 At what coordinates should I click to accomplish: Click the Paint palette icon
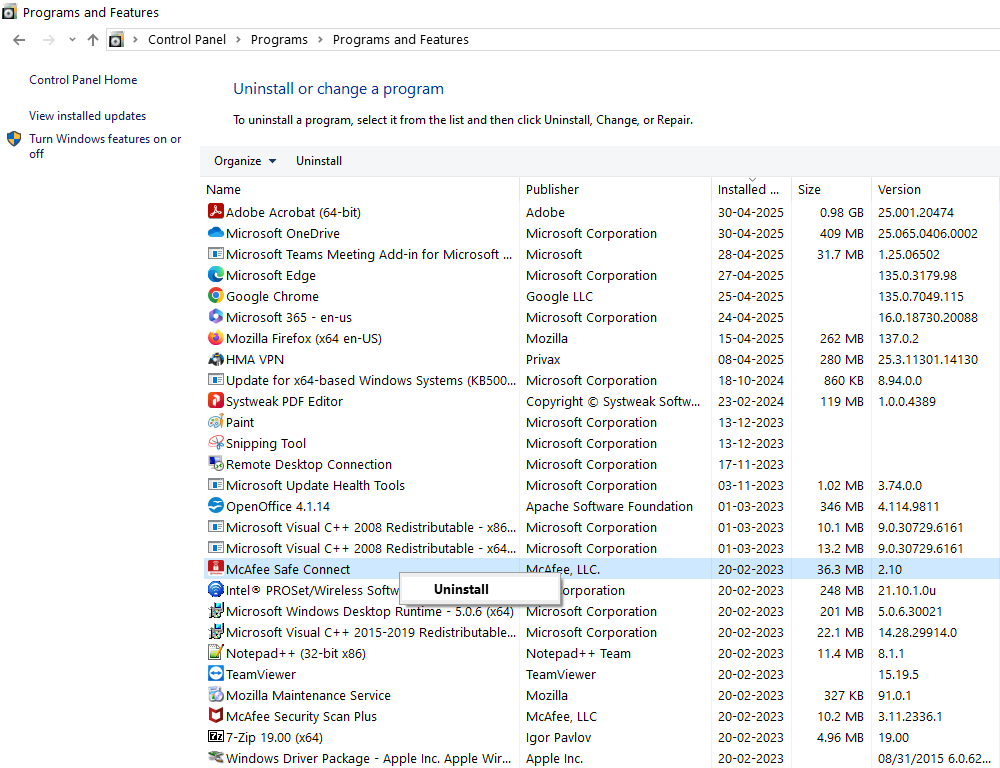coord(216,422)
